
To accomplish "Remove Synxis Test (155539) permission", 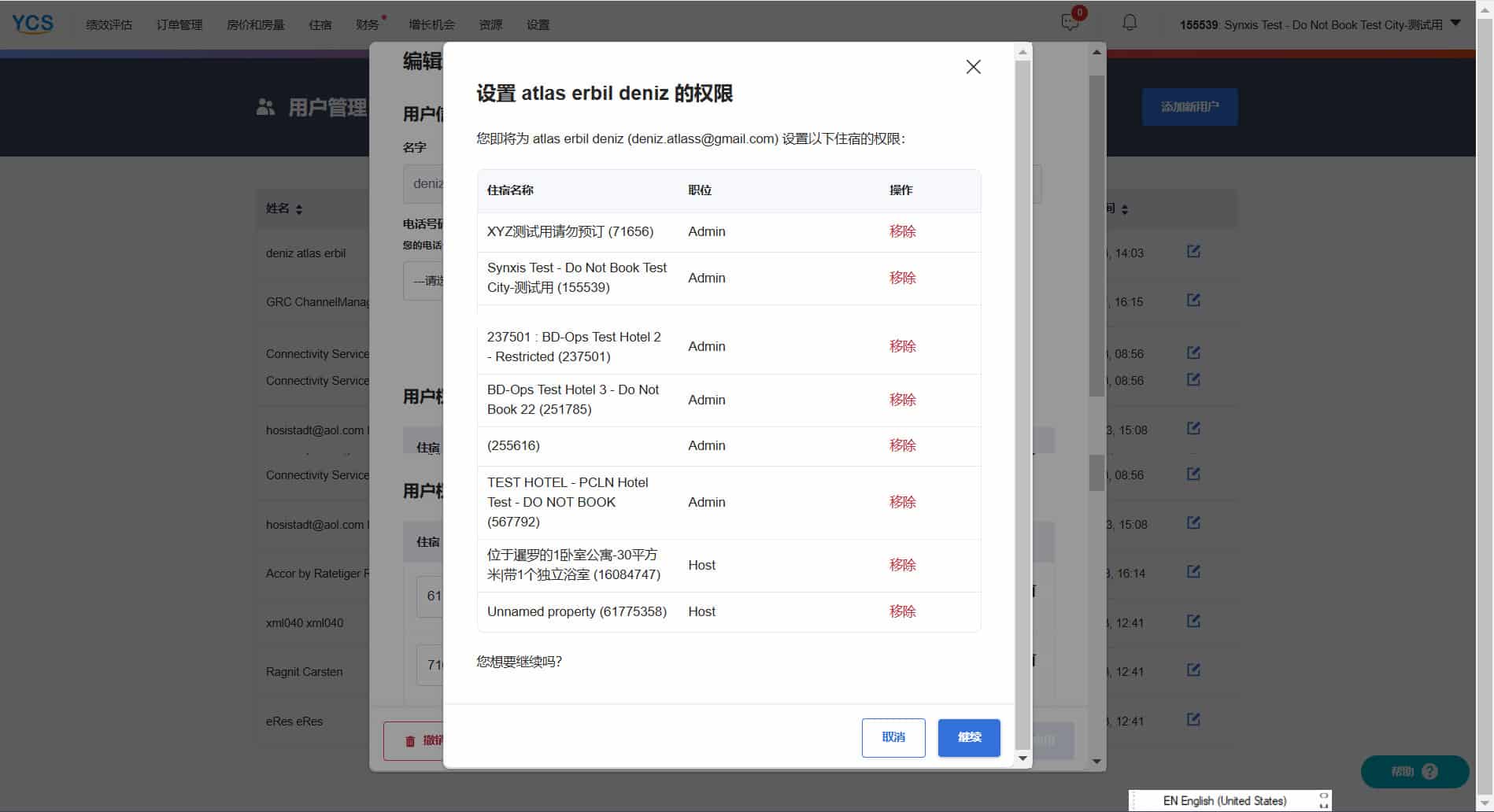I will 902,278.
